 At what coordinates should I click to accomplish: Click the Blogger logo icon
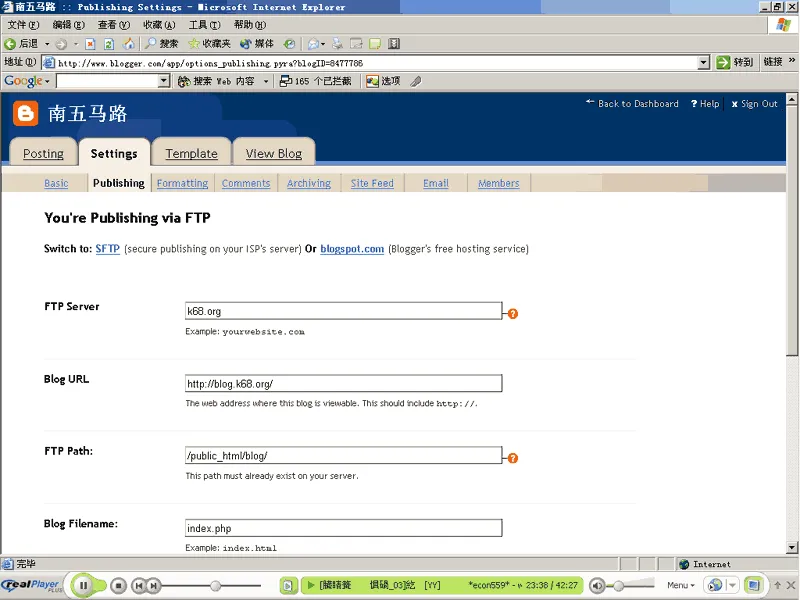point(26,113)
